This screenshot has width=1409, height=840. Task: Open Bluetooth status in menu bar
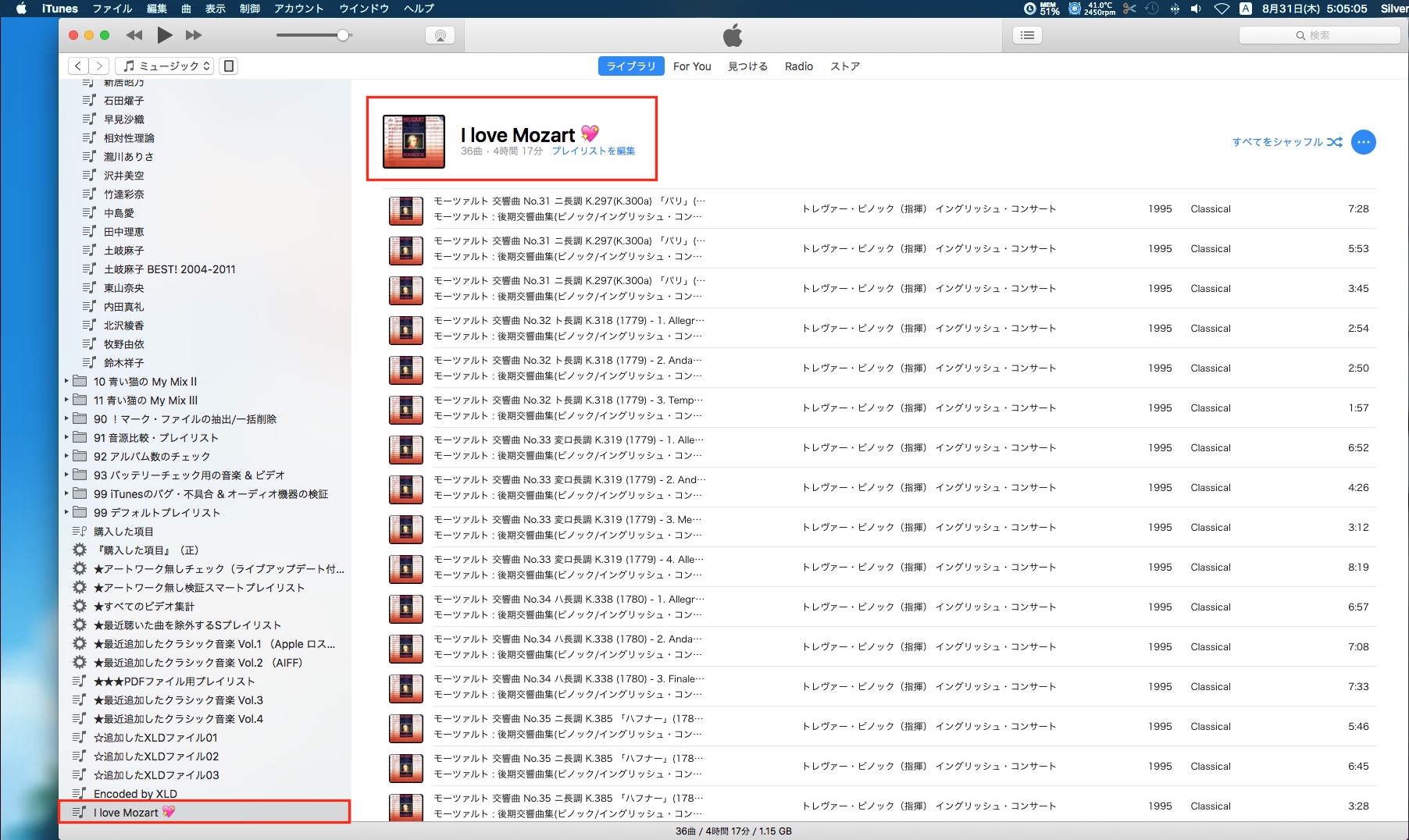[x=1174, y=9]
